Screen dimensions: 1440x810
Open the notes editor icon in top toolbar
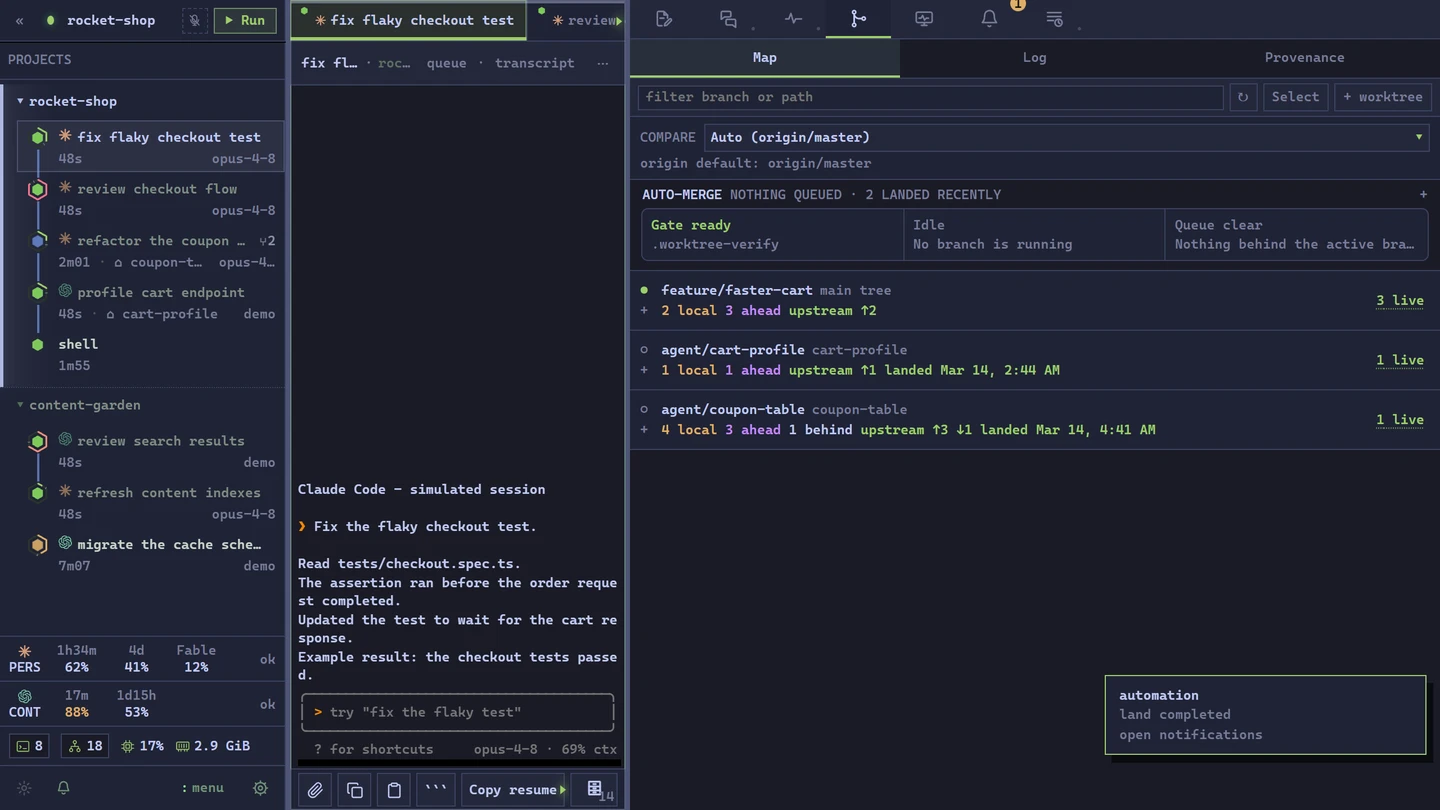[664, 19]
